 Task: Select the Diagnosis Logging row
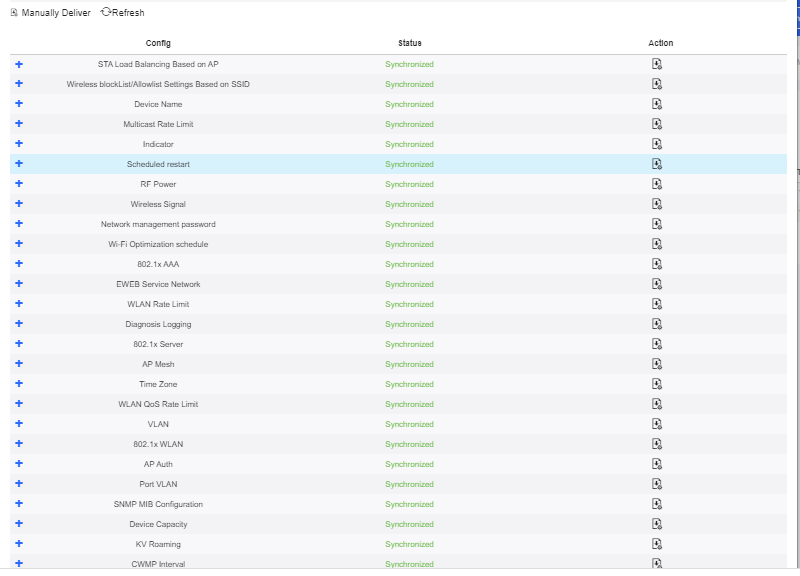tap(398, 324)
